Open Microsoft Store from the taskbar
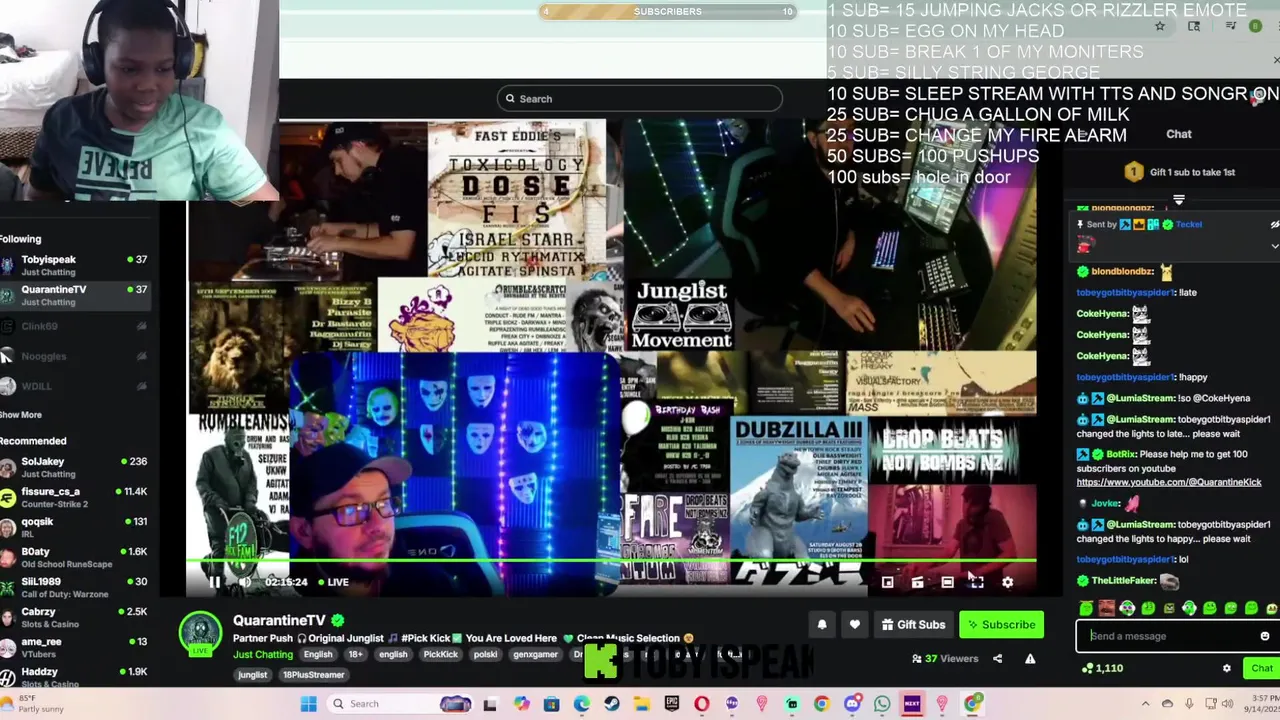 (x=551, y=704)
